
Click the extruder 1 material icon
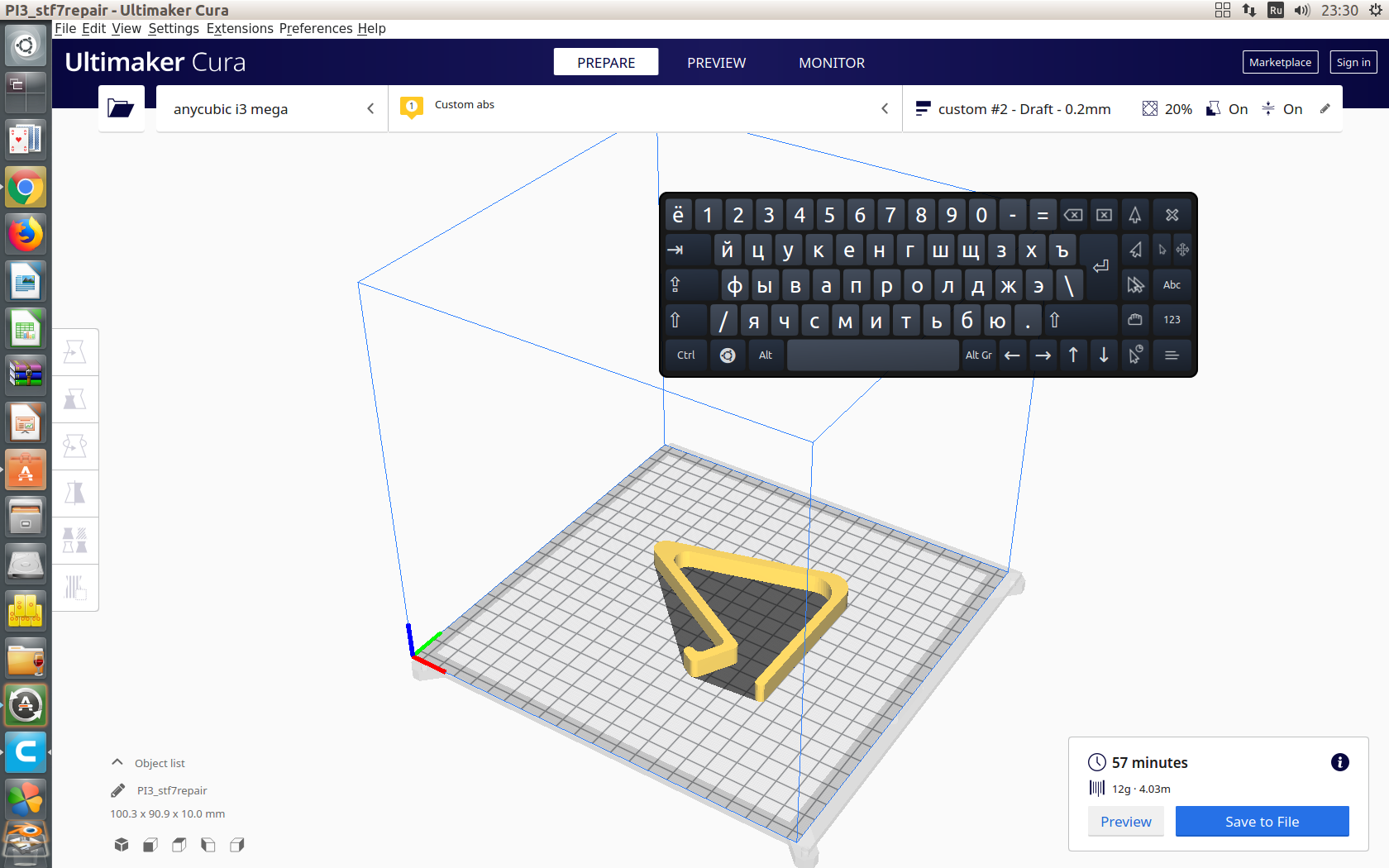(412, 108)
